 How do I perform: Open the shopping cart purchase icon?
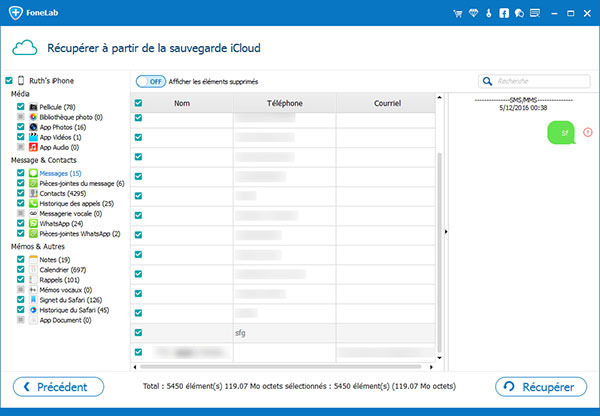click(x=458, y=13)
